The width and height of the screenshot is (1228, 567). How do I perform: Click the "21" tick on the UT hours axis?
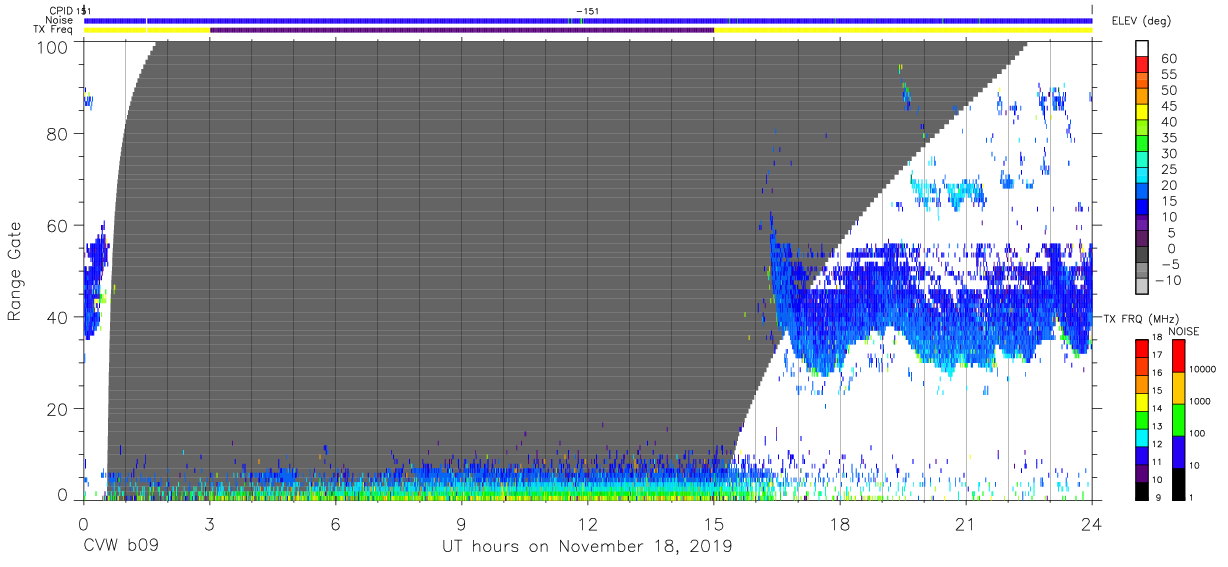pyautogui.click(x=966, y=524)
